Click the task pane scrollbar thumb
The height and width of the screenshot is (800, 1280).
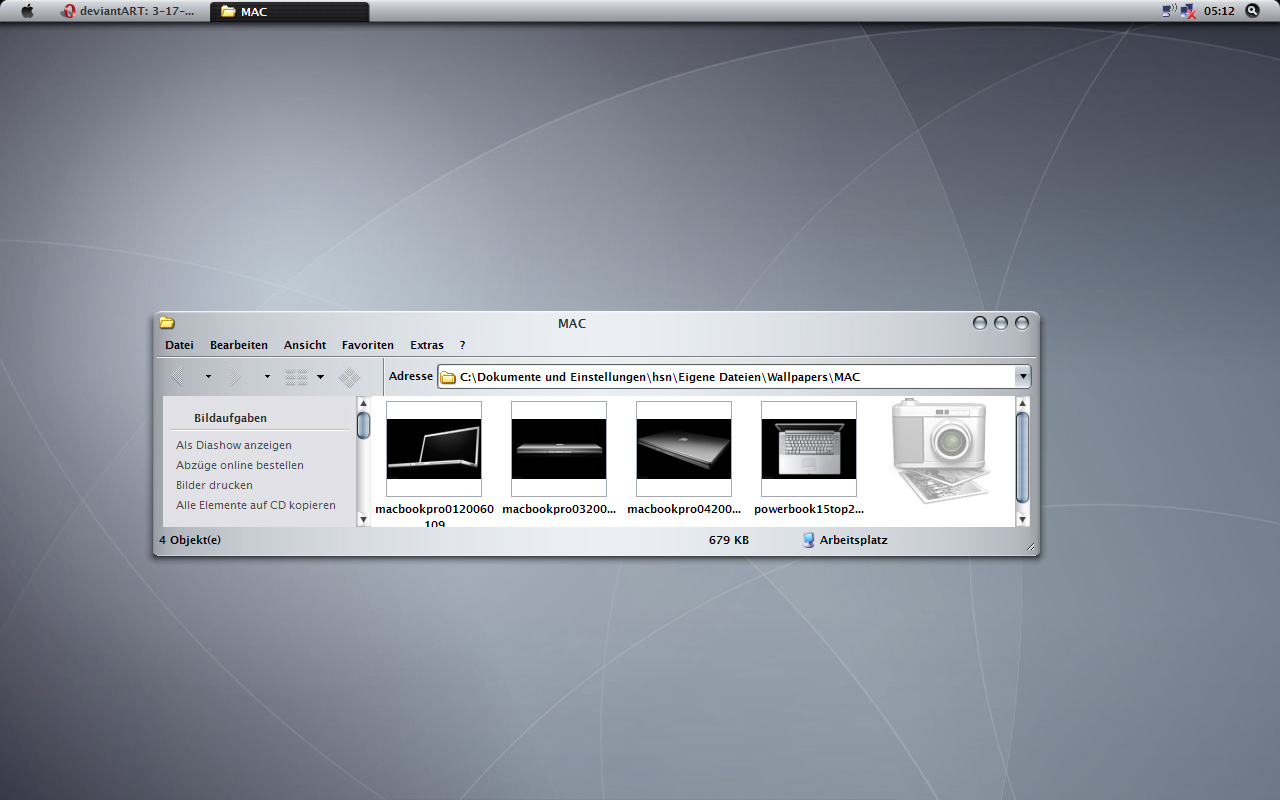[363, 425]
